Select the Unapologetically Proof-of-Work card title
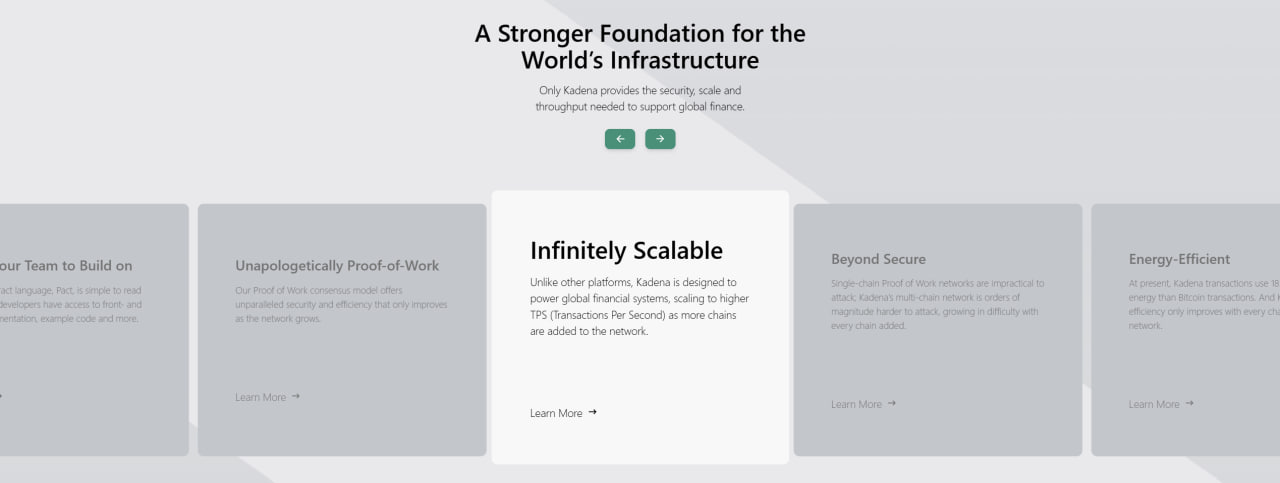This screenshot has width=1280, height=483. [x=337, y=266]
